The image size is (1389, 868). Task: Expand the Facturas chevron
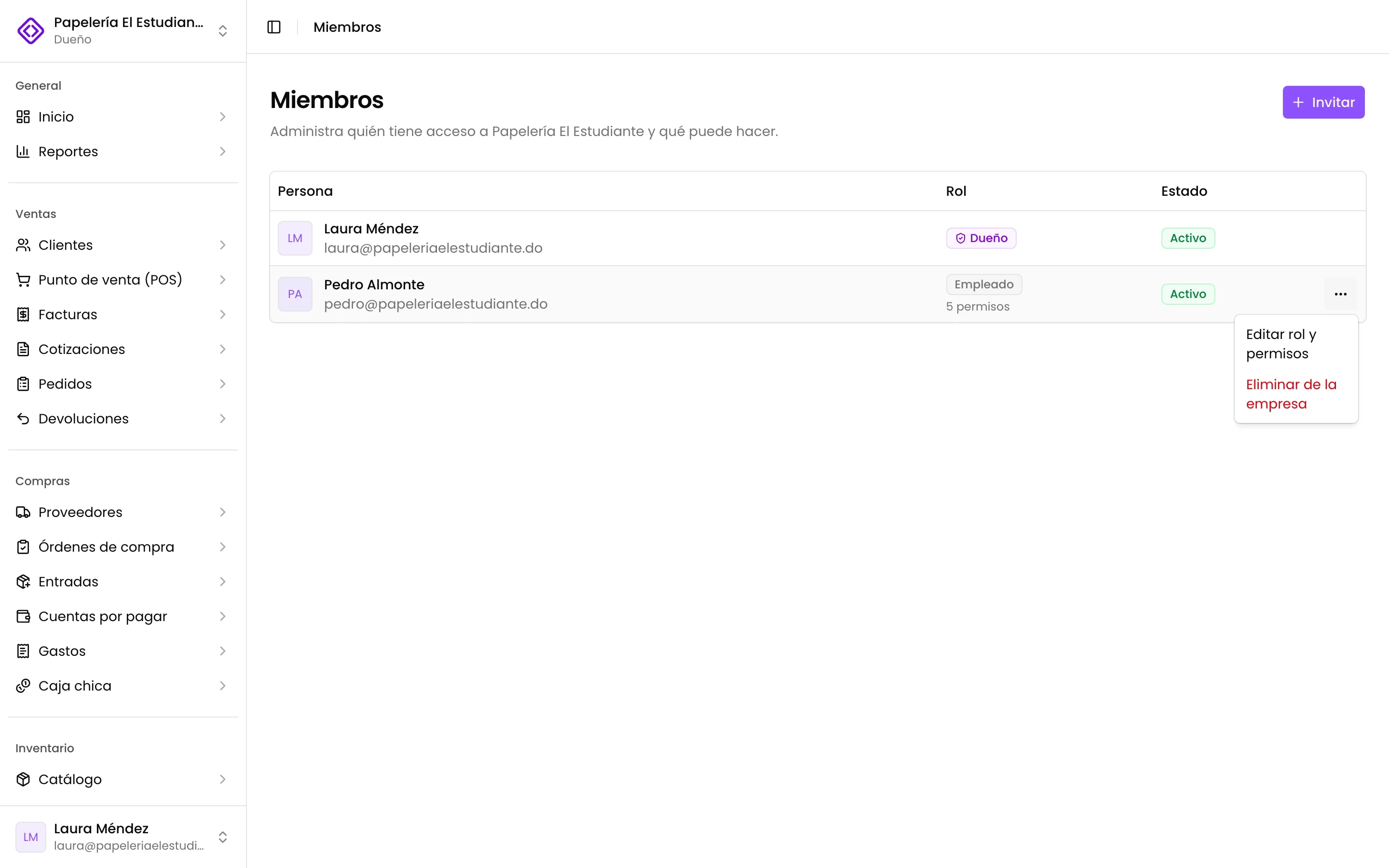223,314
